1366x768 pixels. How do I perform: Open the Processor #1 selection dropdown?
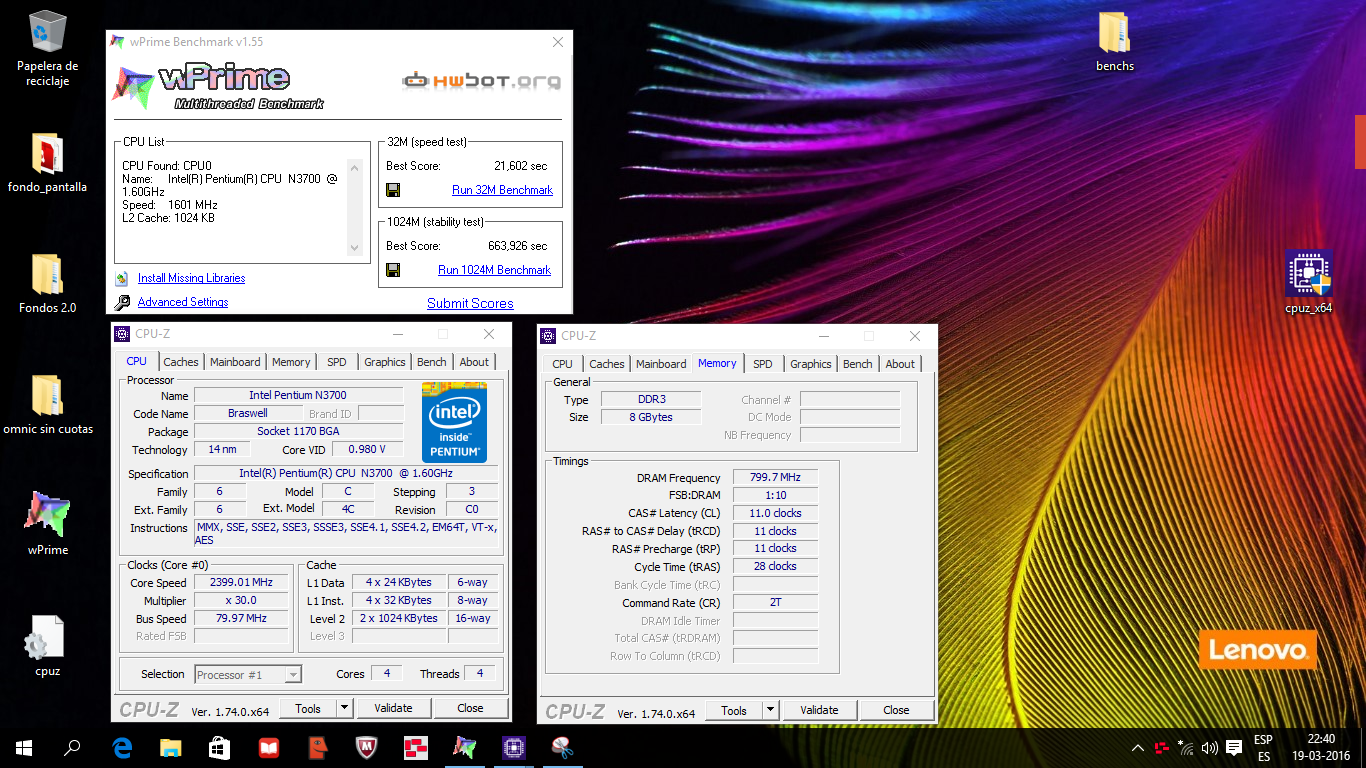point(248,674)
